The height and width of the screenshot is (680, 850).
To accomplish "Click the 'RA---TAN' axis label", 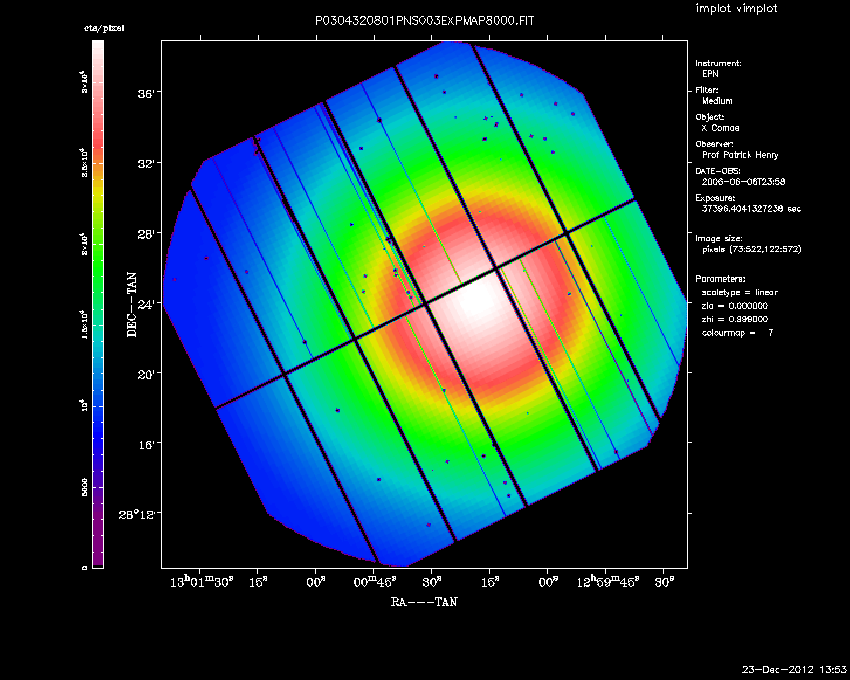I will pos(424,601).
